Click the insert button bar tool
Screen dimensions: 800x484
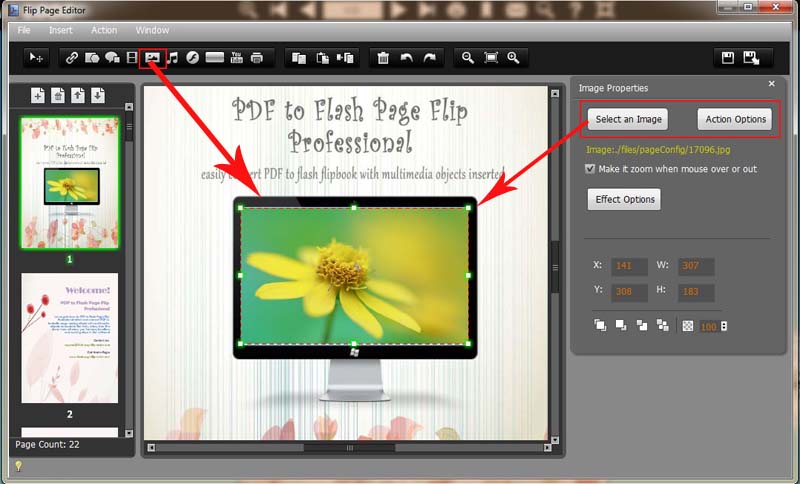[215, 58]
